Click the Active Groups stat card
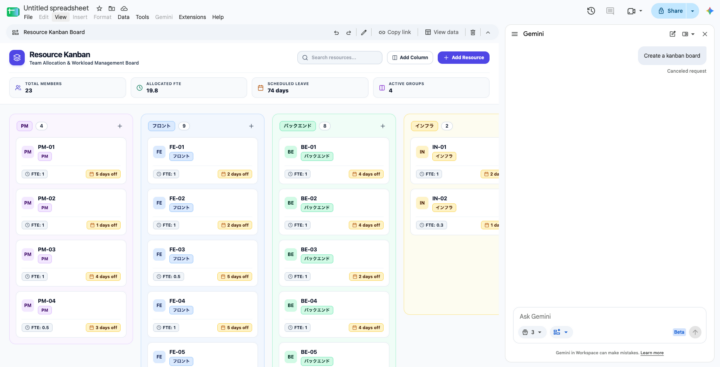The height and width of the screenshot is (367, 720). 431,87
